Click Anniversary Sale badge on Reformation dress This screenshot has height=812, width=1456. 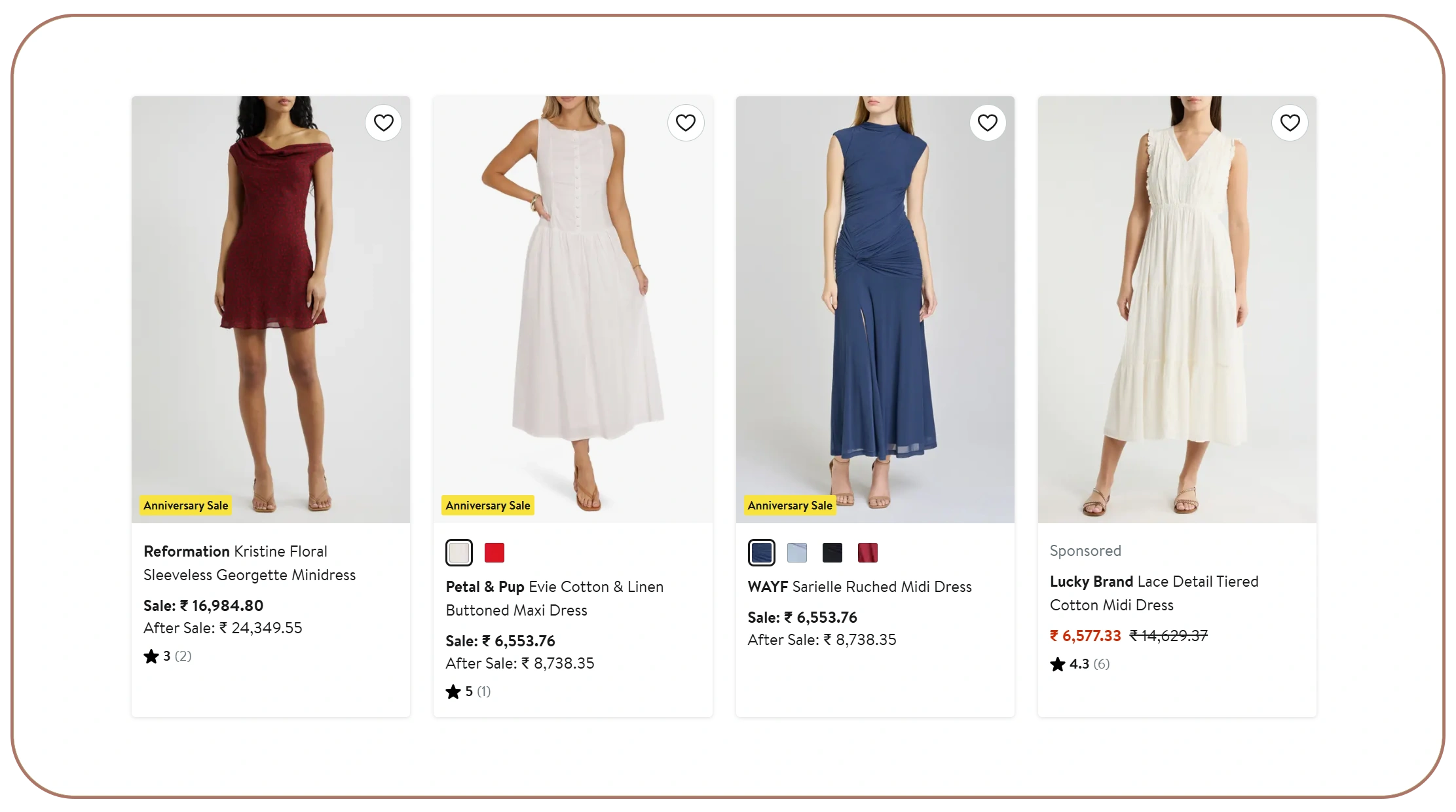coord(186,506)
